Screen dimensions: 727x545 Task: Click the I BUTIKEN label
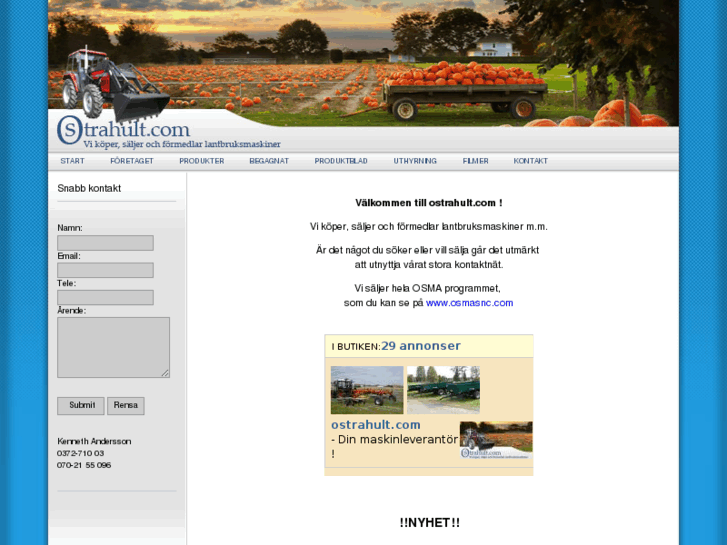pos(356,346)
